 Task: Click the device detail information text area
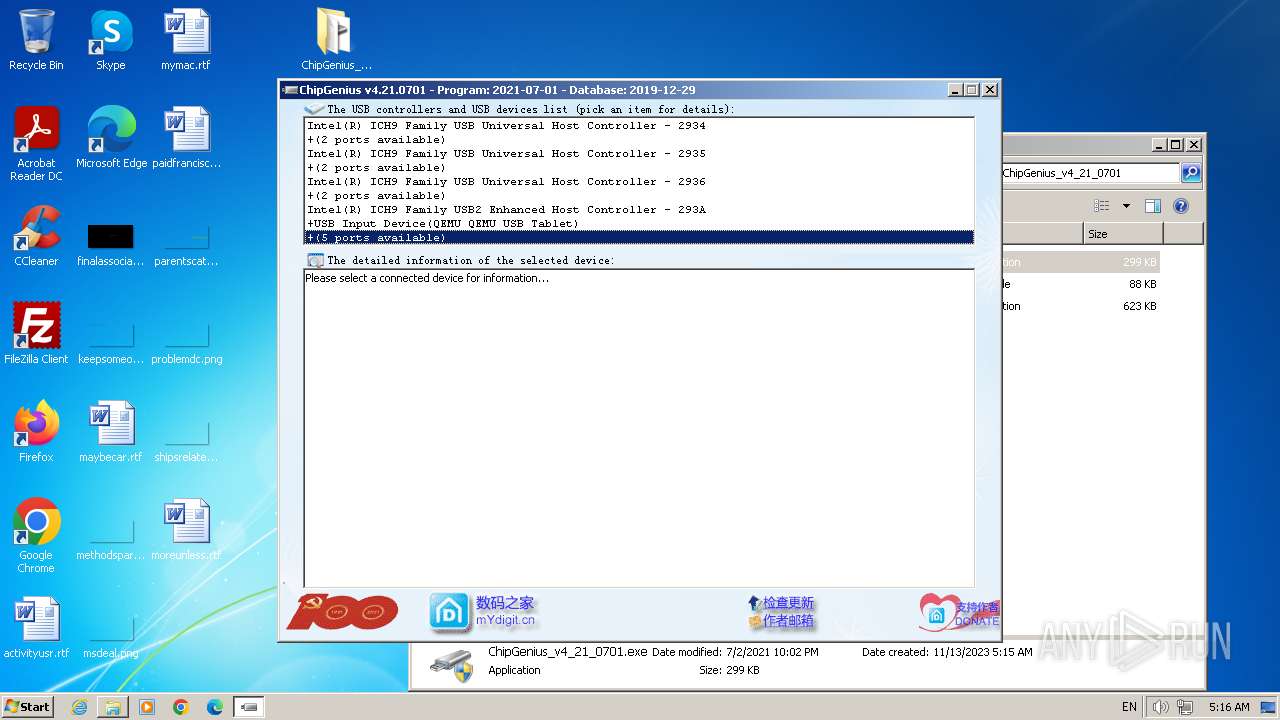[638, 428]
